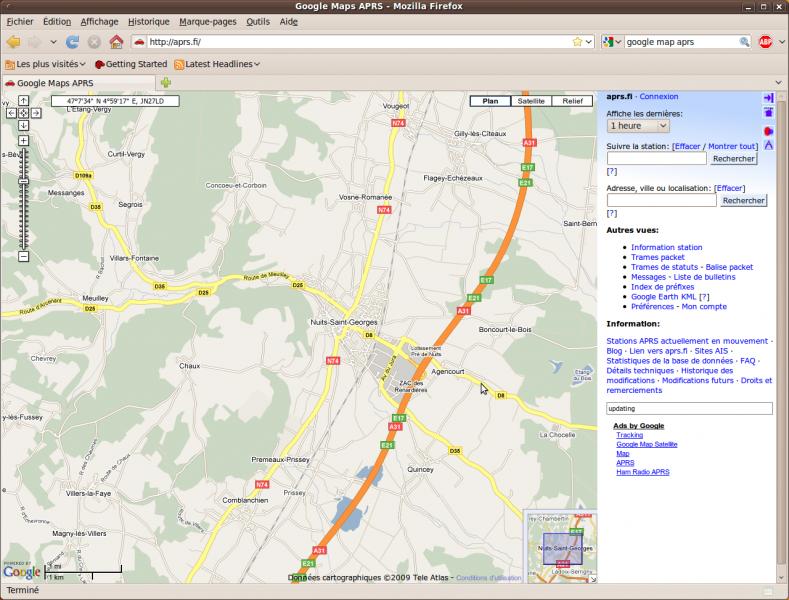Click the stop loading icon
The height and width of the screenshot is (600, 789).
94,42
